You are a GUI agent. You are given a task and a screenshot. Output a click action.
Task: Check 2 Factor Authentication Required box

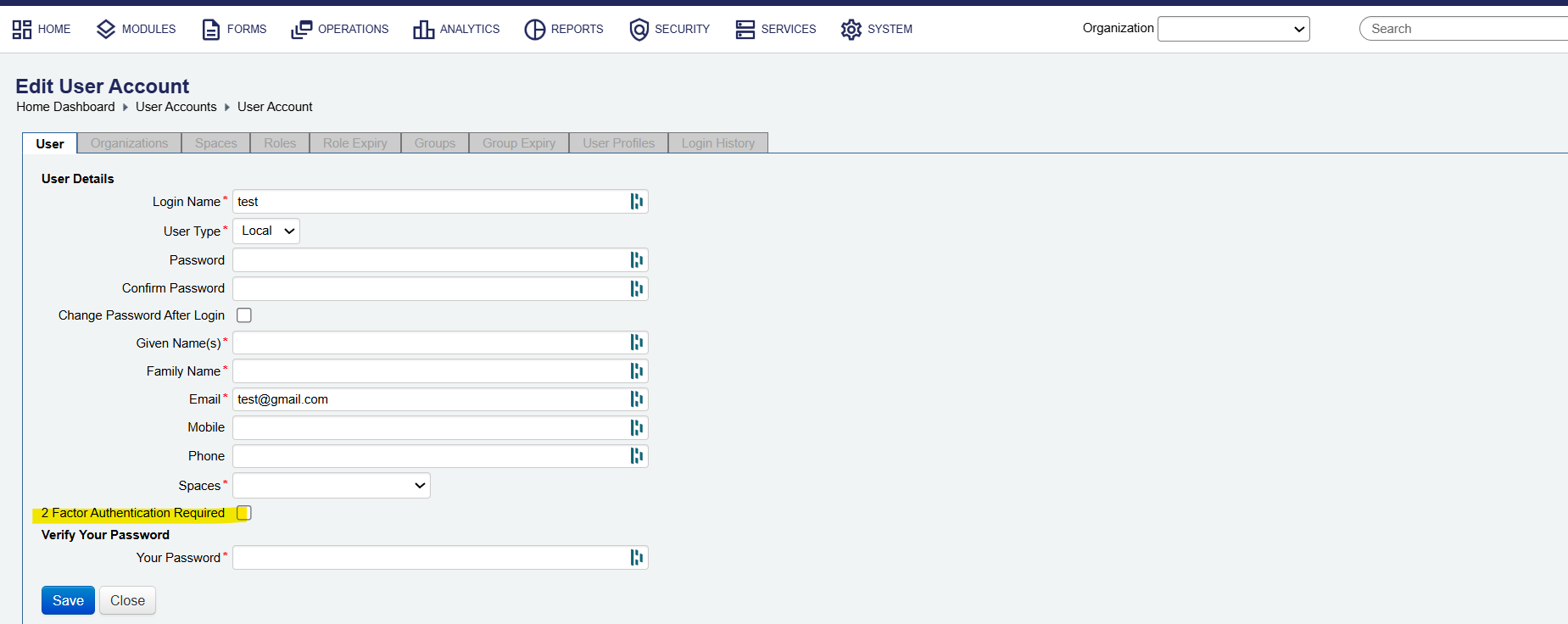[244, 513]
